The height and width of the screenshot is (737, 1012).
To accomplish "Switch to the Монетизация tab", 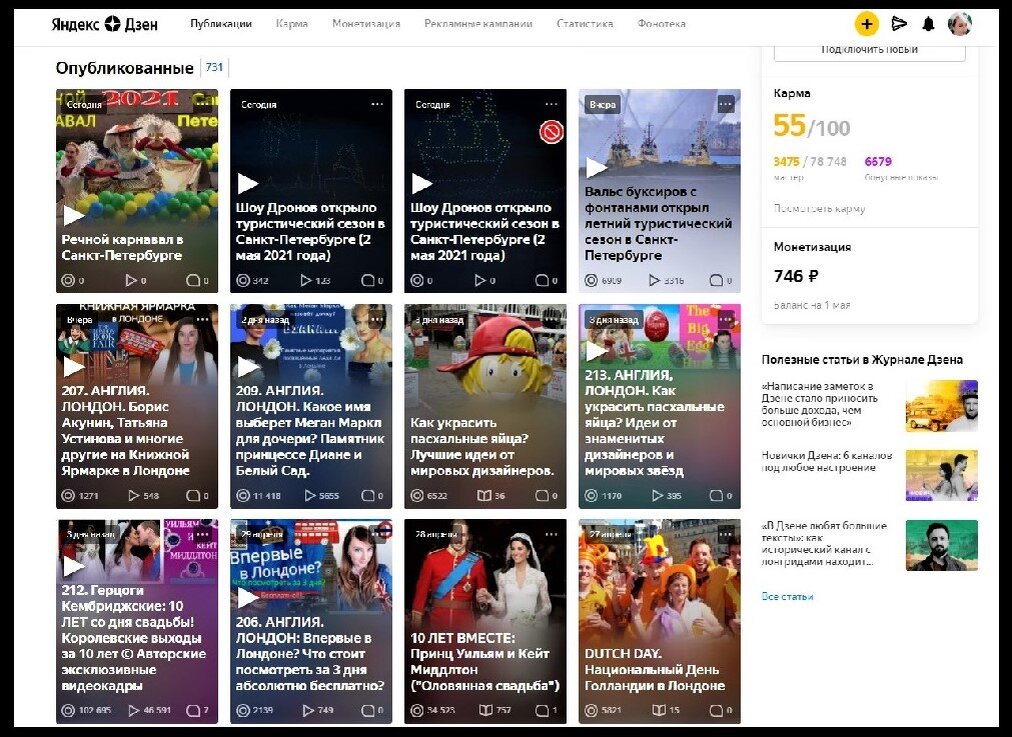I will pyautogui.click(x=366, y=24).
